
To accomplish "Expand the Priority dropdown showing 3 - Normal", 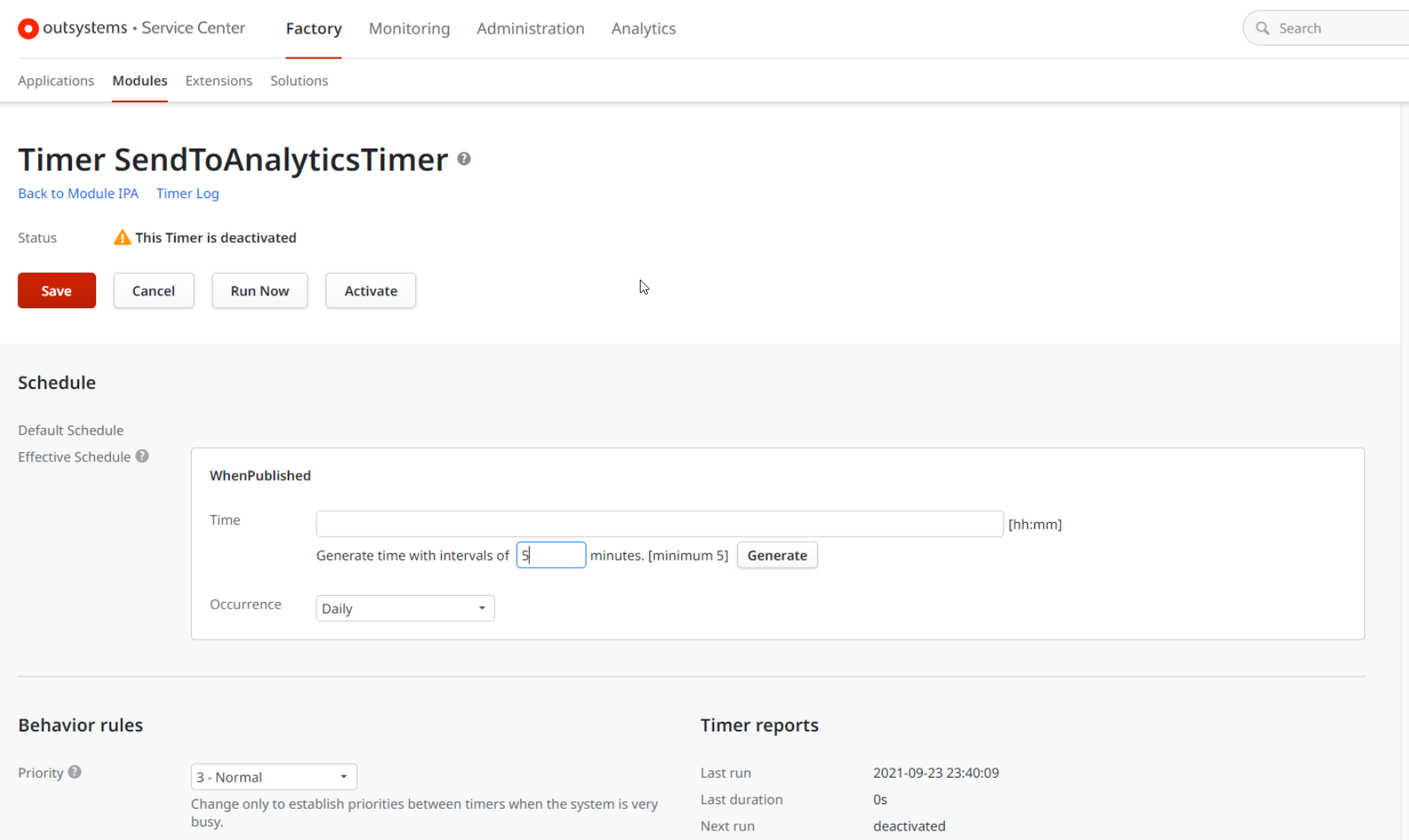I will pyautogui.click(x=274, y=777).
